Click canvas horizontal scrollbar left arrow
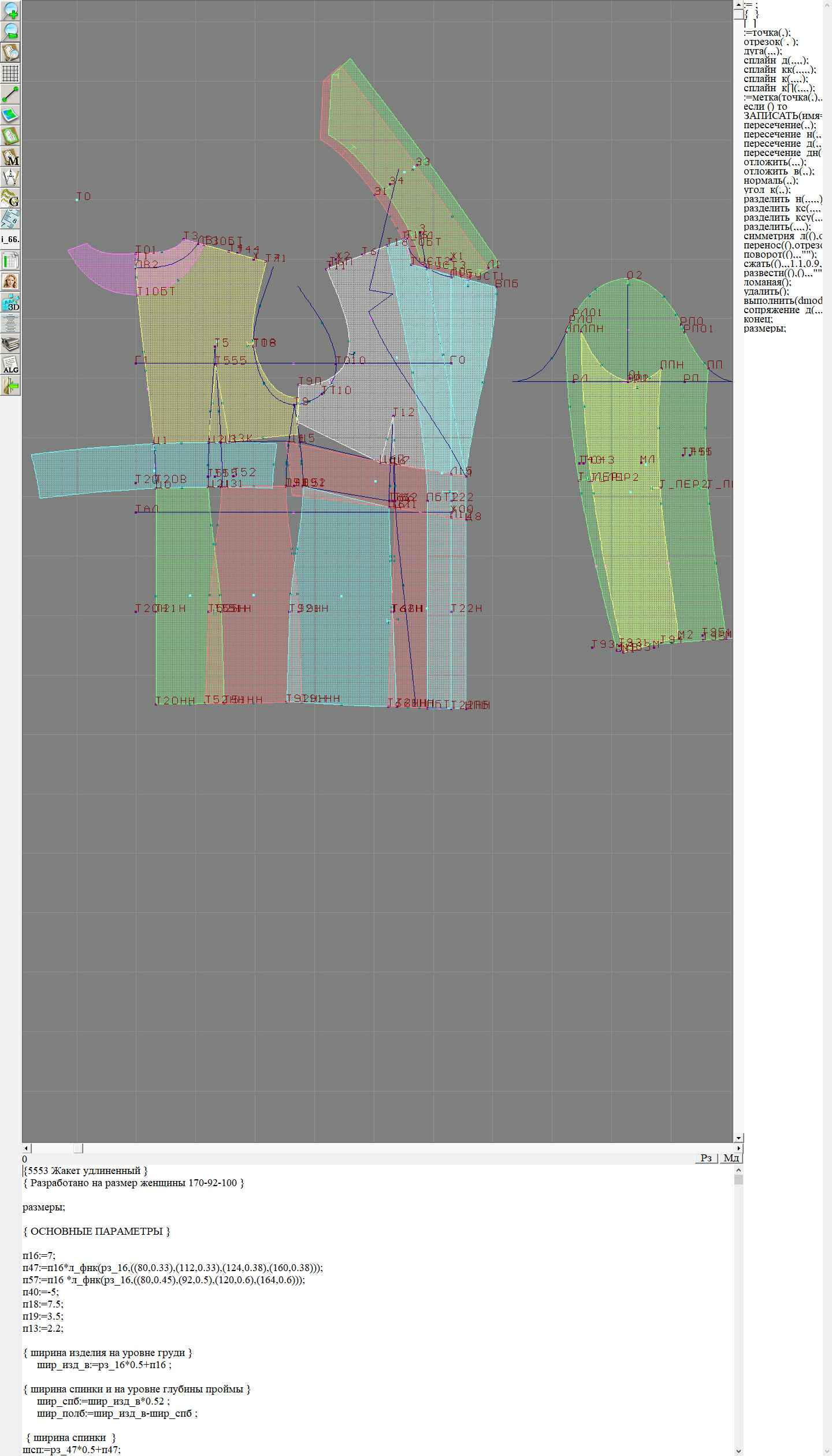Image resolution: width=832 pixels, height=1456 pixels. (x=26, y=1148)
